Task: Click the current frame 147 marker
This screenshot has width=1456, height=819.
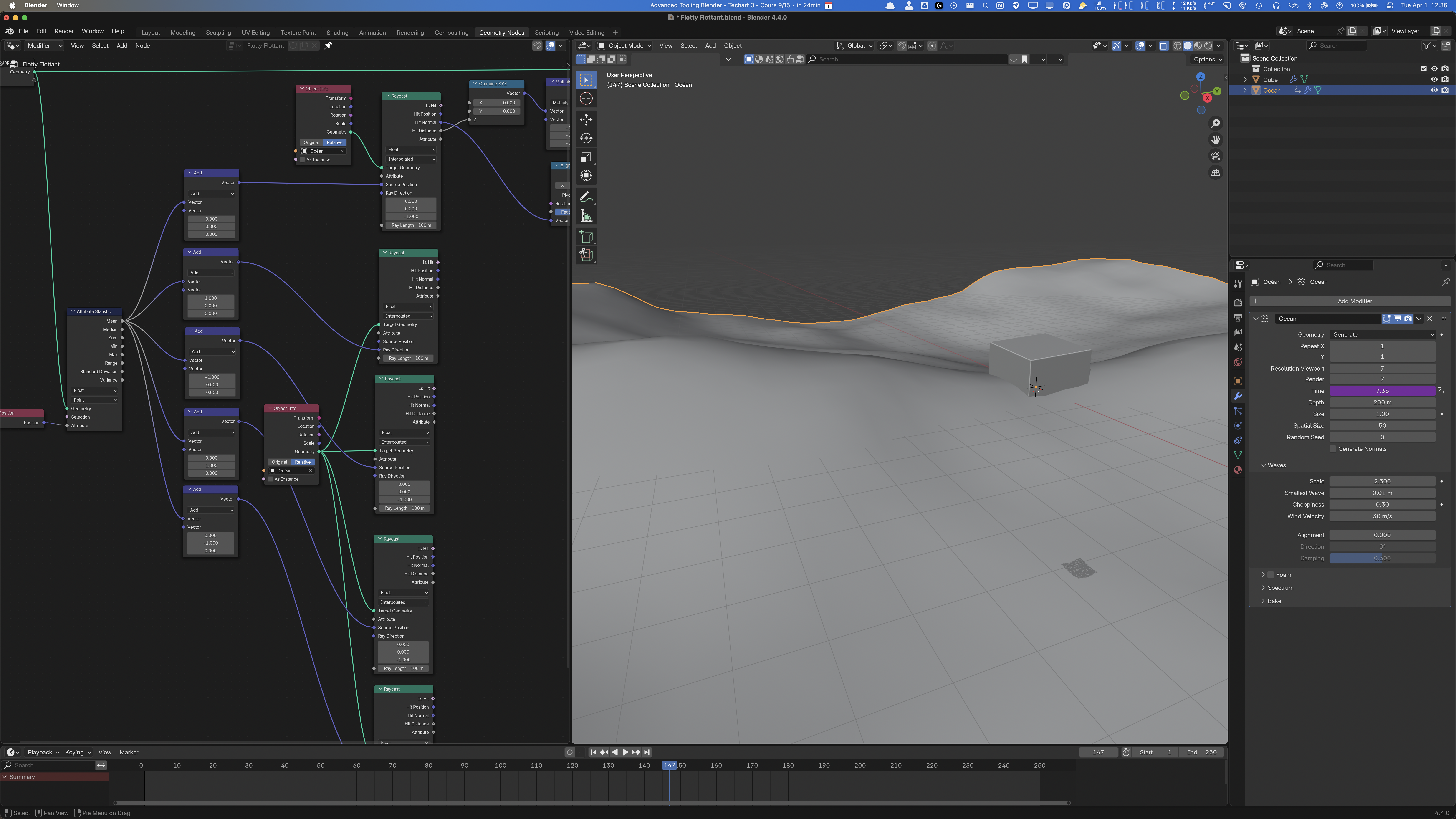Action: point(669,765)
